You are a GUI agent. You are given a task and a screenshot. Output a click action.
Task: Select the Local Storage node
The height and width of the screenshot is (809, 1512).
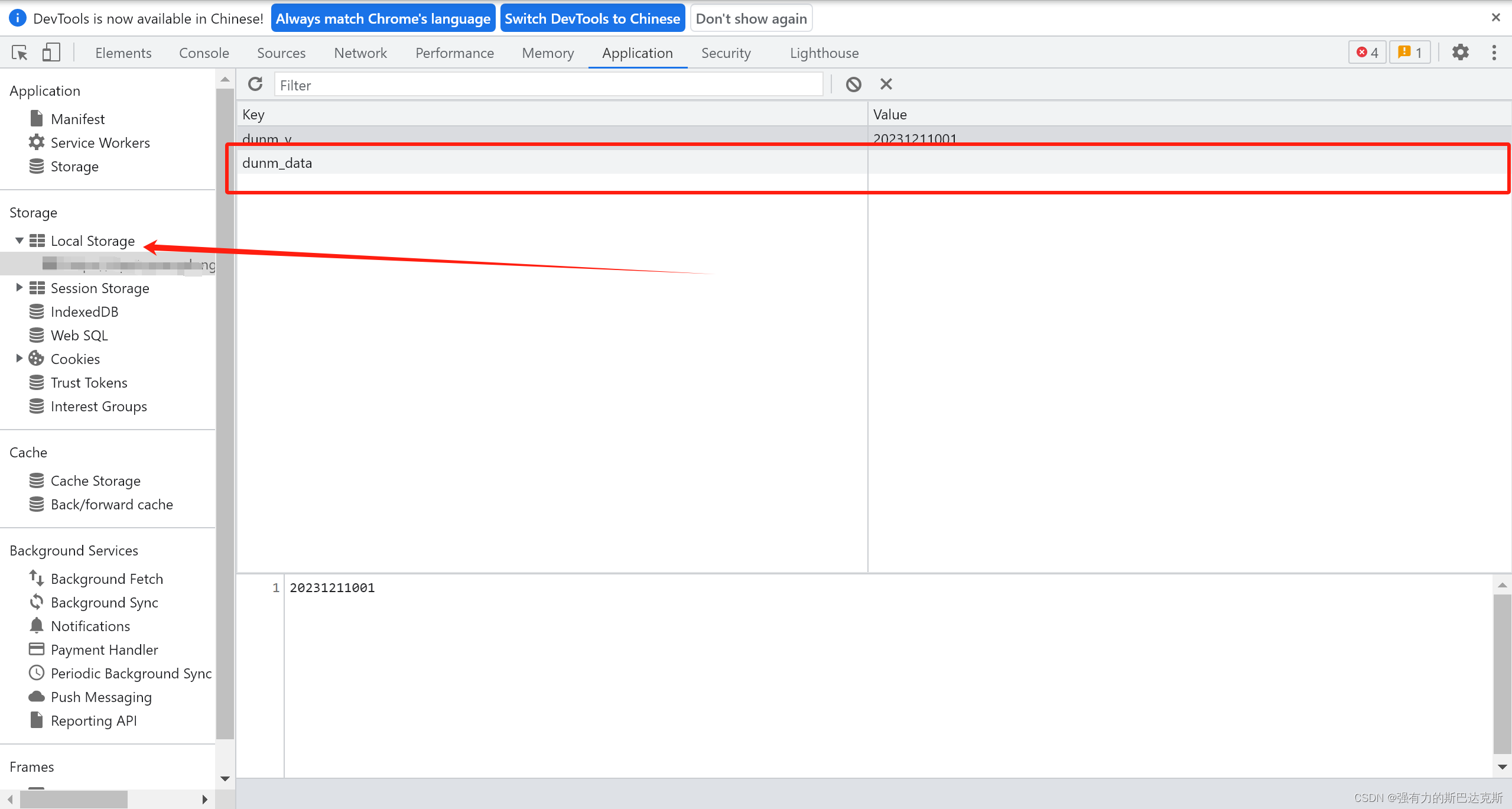coord(93,241)
